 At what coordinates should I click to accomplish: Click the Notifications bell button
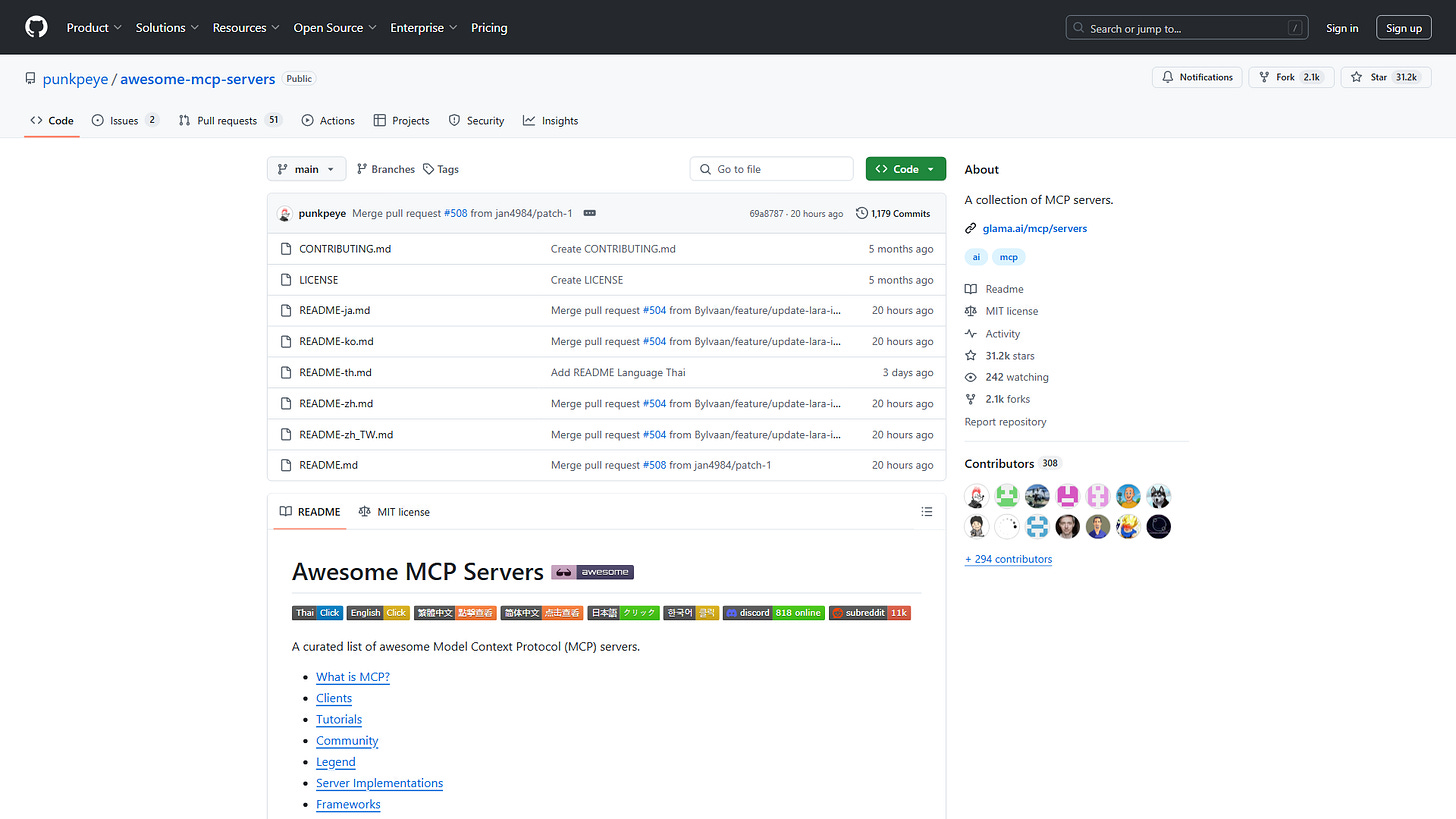tap(1197, 77)
